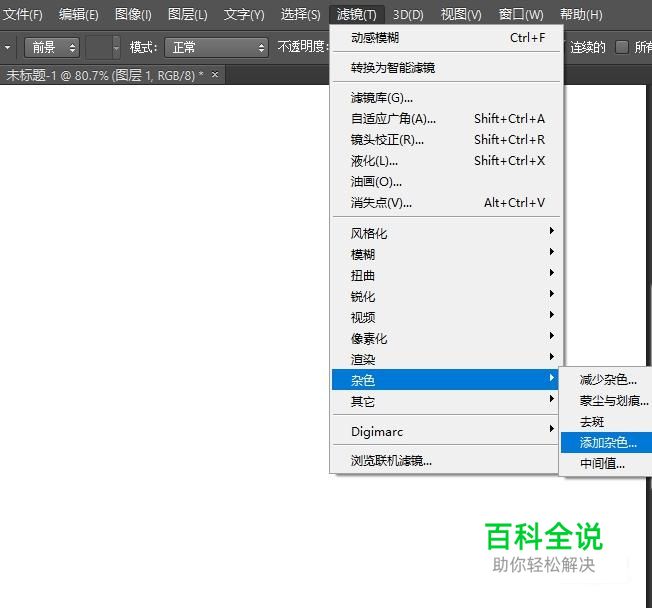Expand the 模糊 submenu
This screenshot has height=608, width=652.
click(x=447, y=254)
